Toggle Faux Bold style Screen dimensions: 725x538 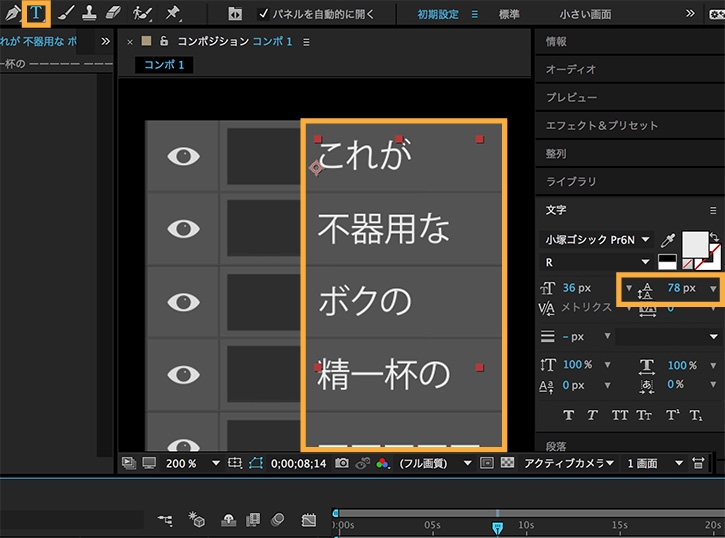coord(569,415)
